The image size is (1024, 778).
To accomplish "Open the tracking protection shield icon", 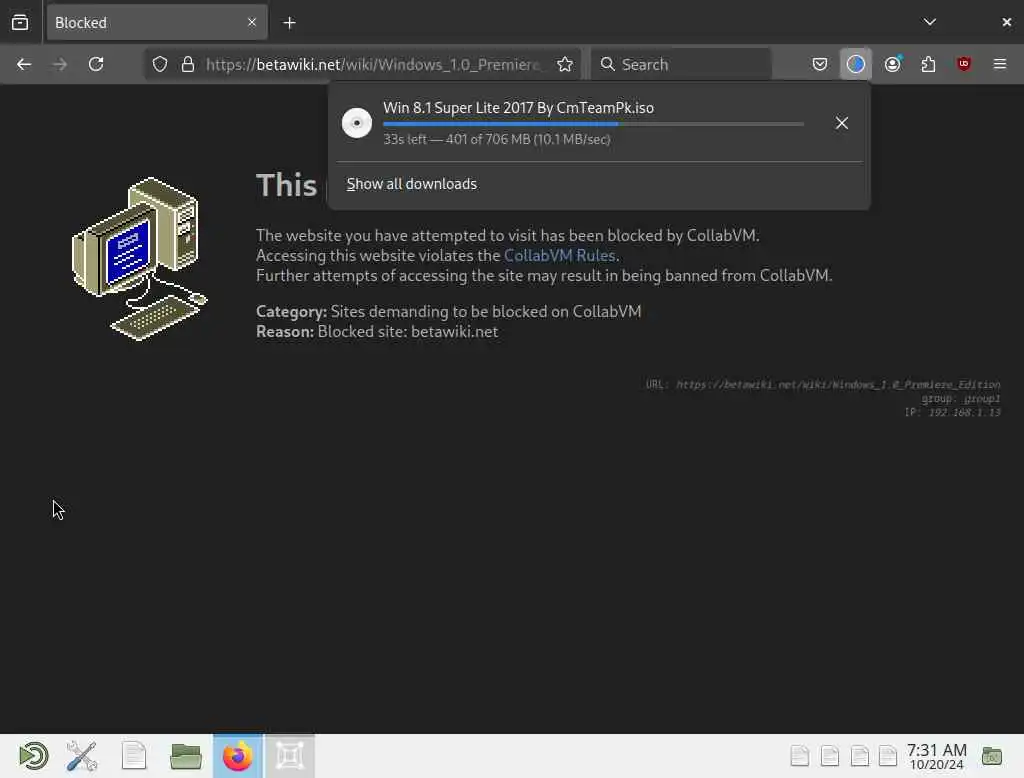I will tap(160, 64).
